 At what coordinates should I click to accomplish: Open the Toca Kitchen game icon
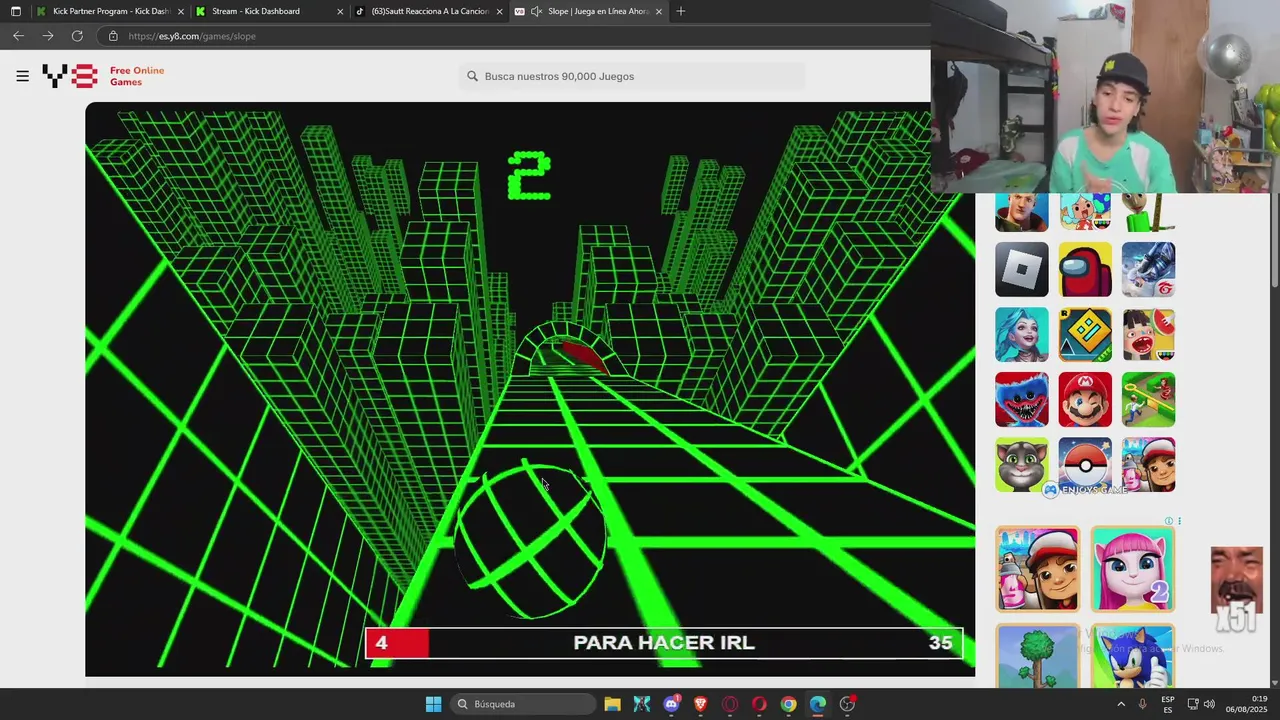point(1148,334)
